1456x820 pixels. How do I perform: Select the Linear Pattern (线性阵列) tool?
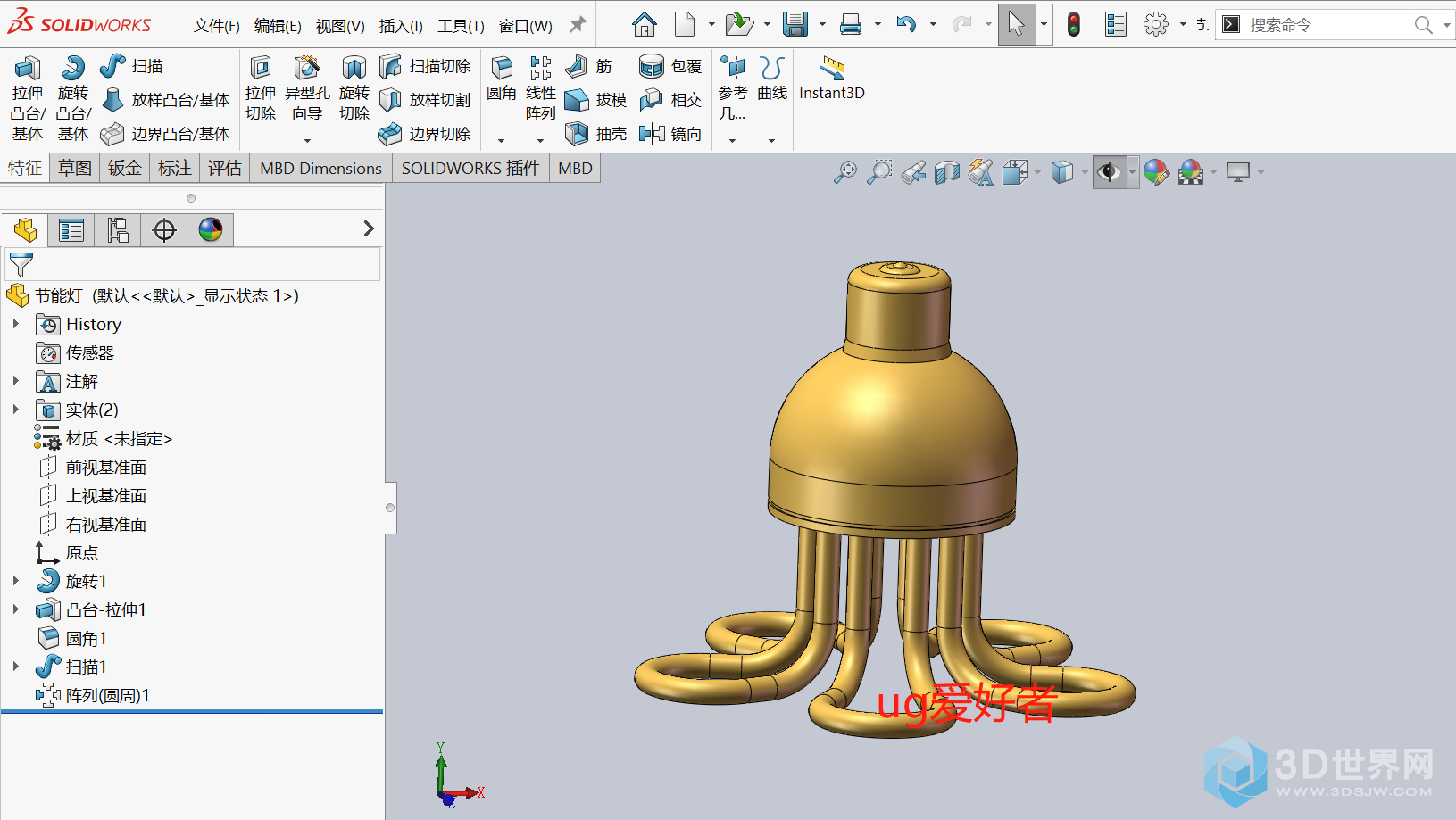541,89
